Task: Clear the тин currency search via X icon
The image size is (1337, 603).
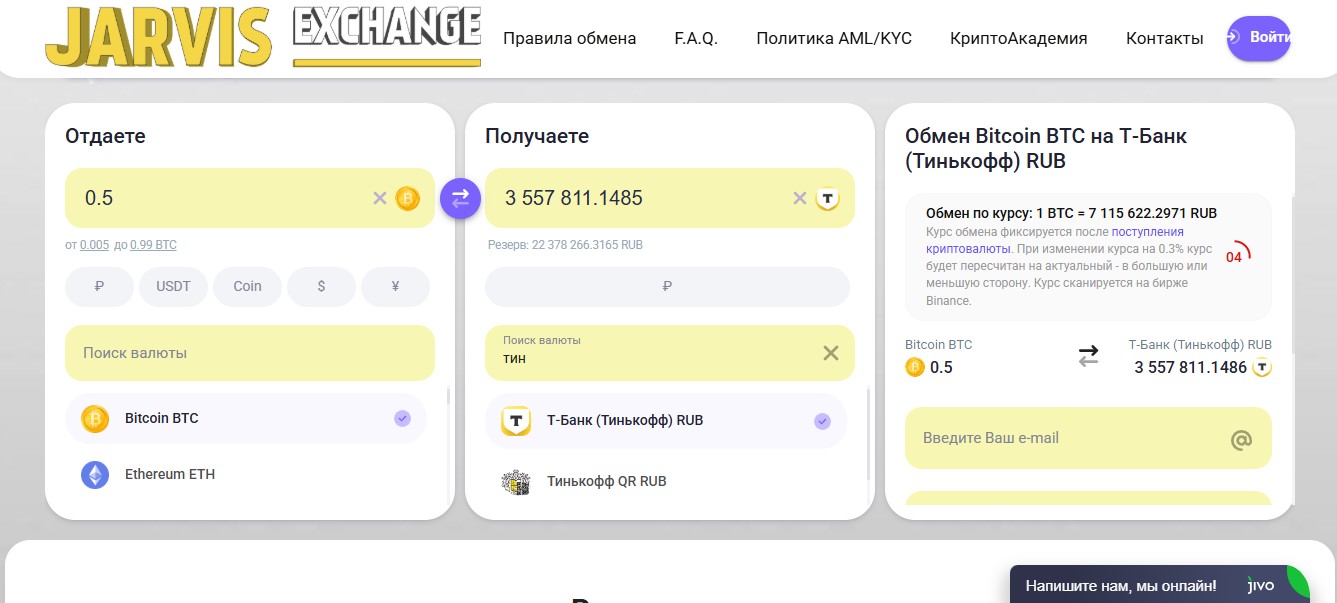Action: (x=830, y=352)
